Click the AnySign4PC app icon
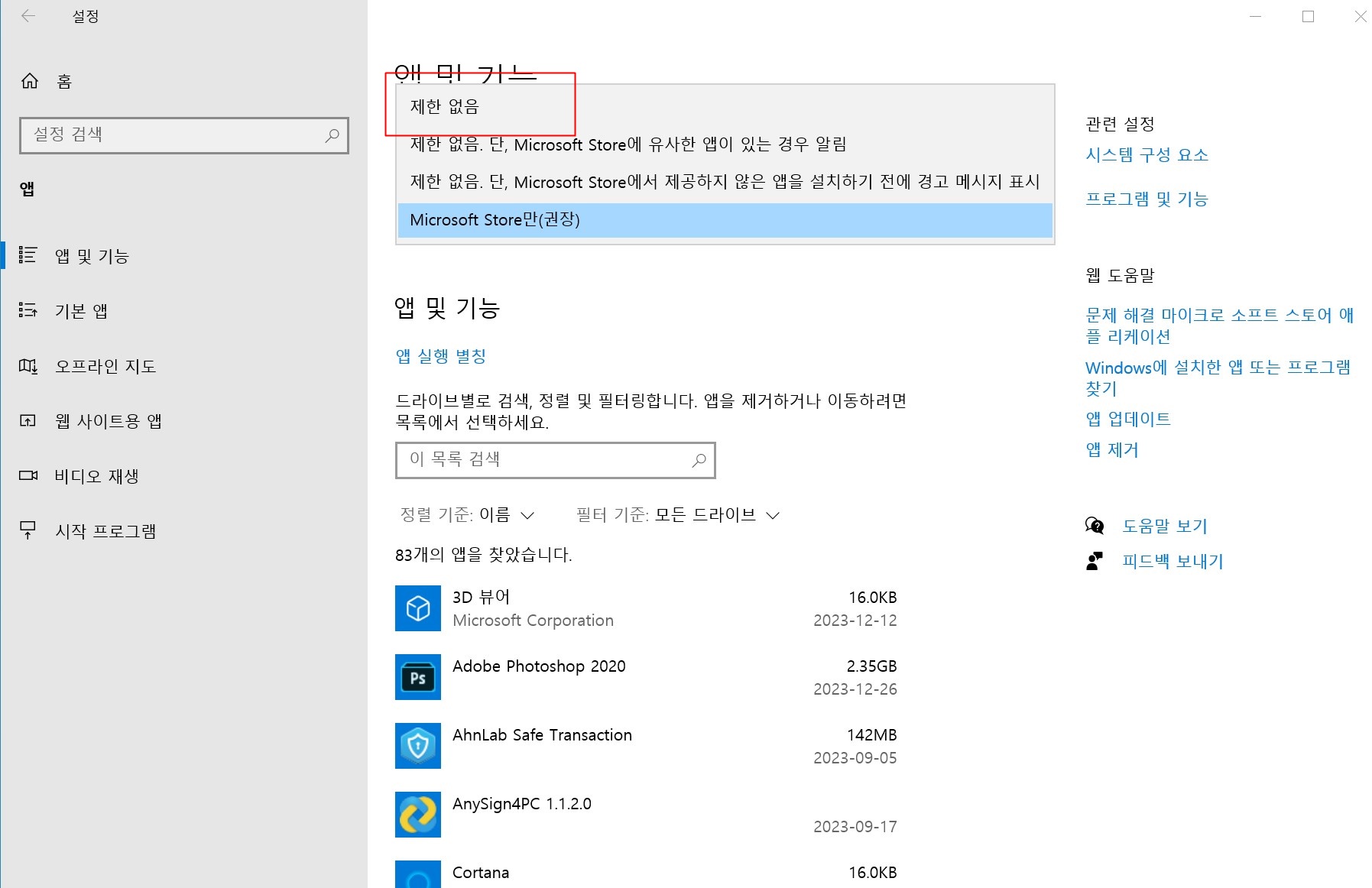The image size is (1372, 888). [418, 815]
